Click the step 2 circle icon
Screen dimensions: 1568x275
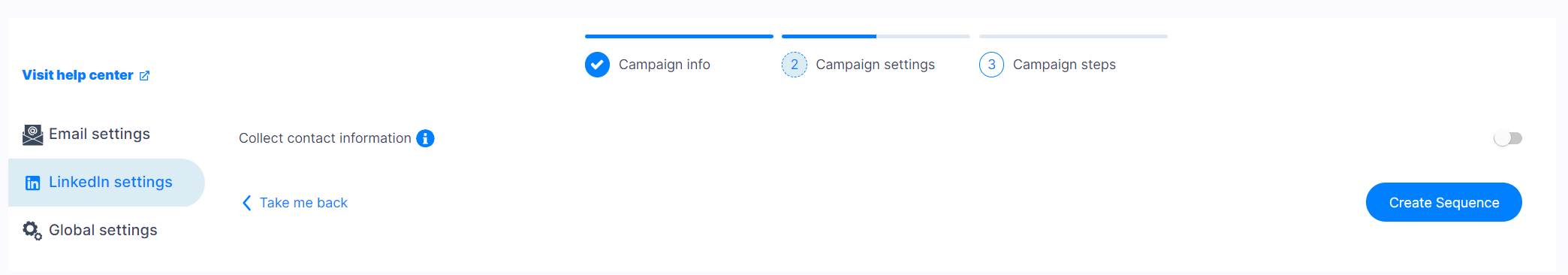click(x=795, y=65)
